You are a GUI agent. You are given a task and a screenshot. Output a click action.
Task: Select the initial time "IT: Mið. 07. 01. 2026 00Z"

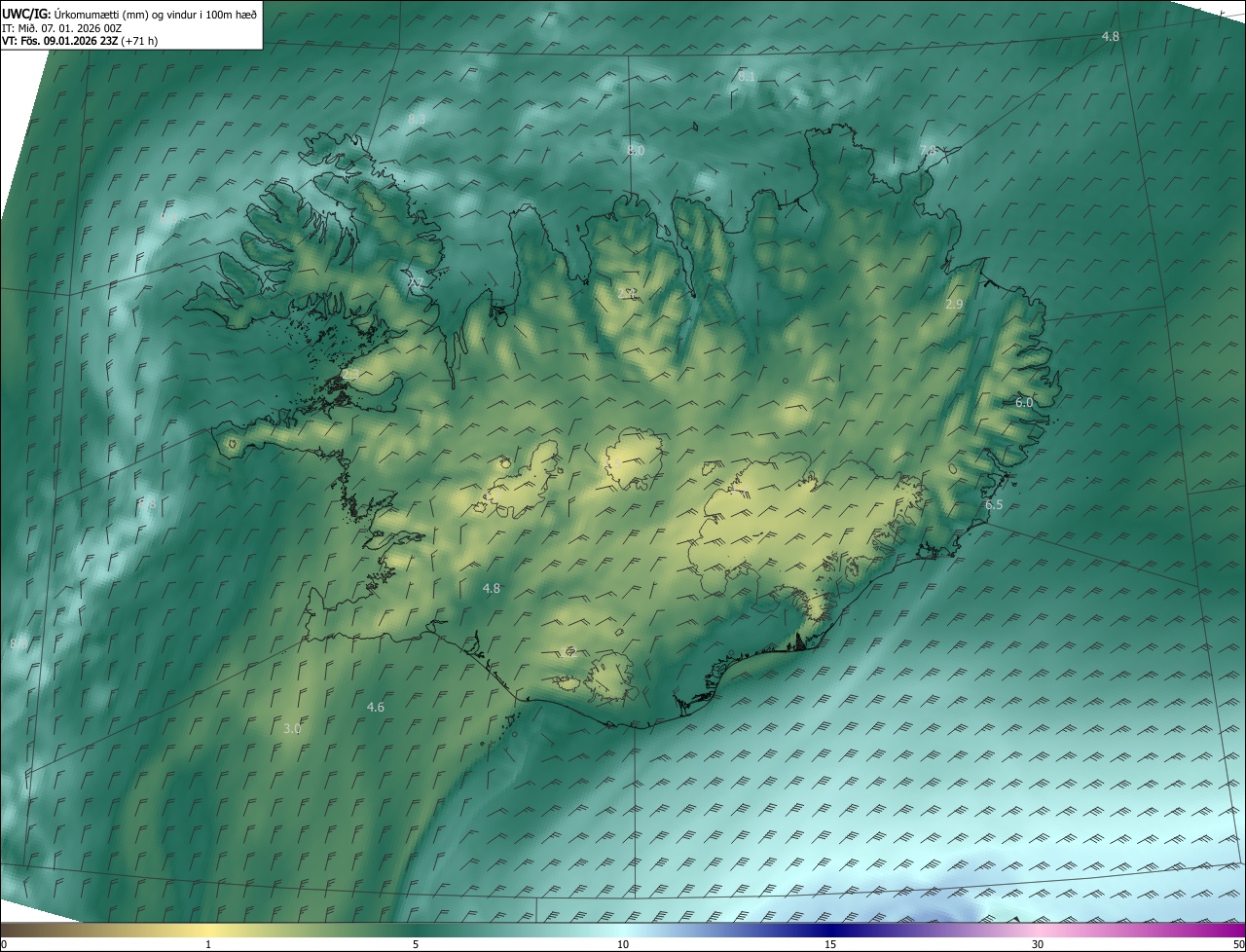click(x=61, y=28)
